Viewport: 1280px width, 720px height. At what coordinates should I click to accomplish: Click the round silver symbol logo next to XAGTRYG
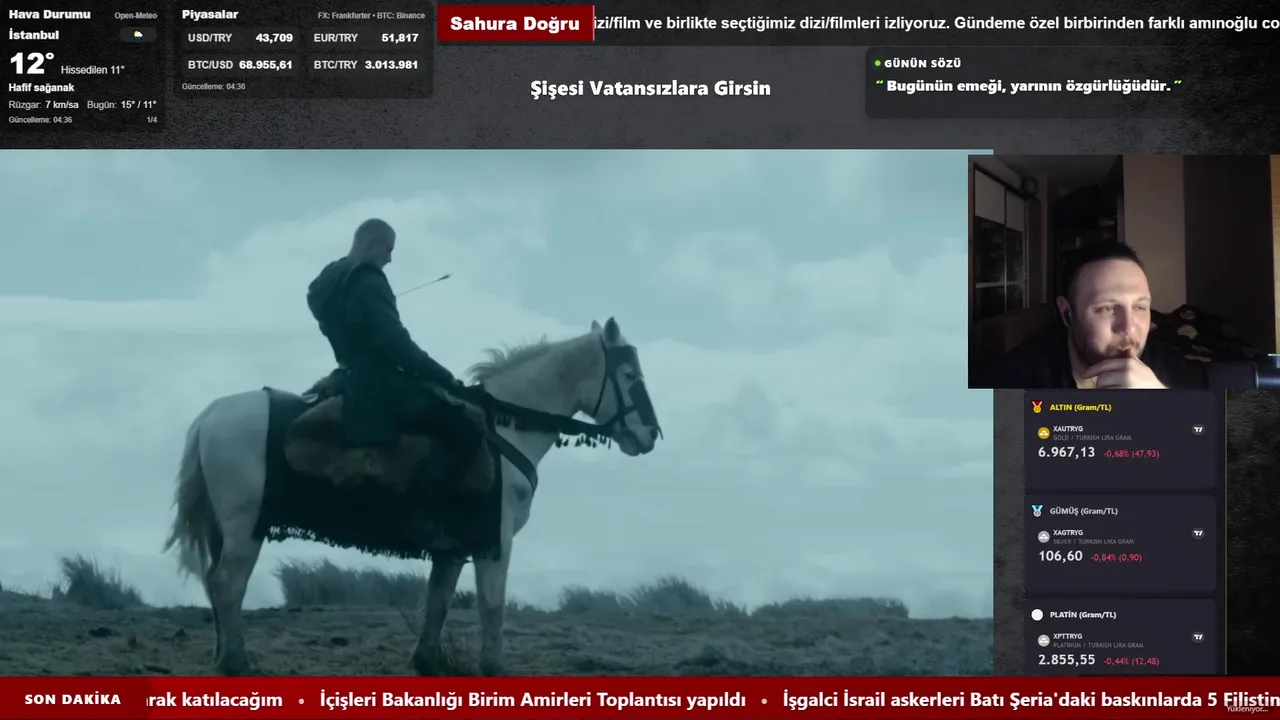click(x=1044, y=537)
